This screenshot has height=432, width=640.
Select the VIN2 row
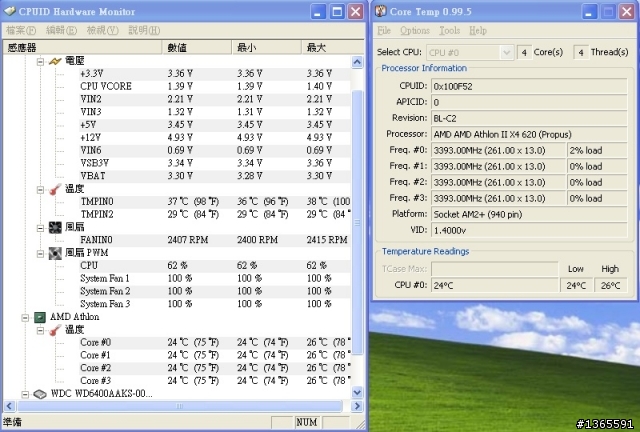[215, 99]
